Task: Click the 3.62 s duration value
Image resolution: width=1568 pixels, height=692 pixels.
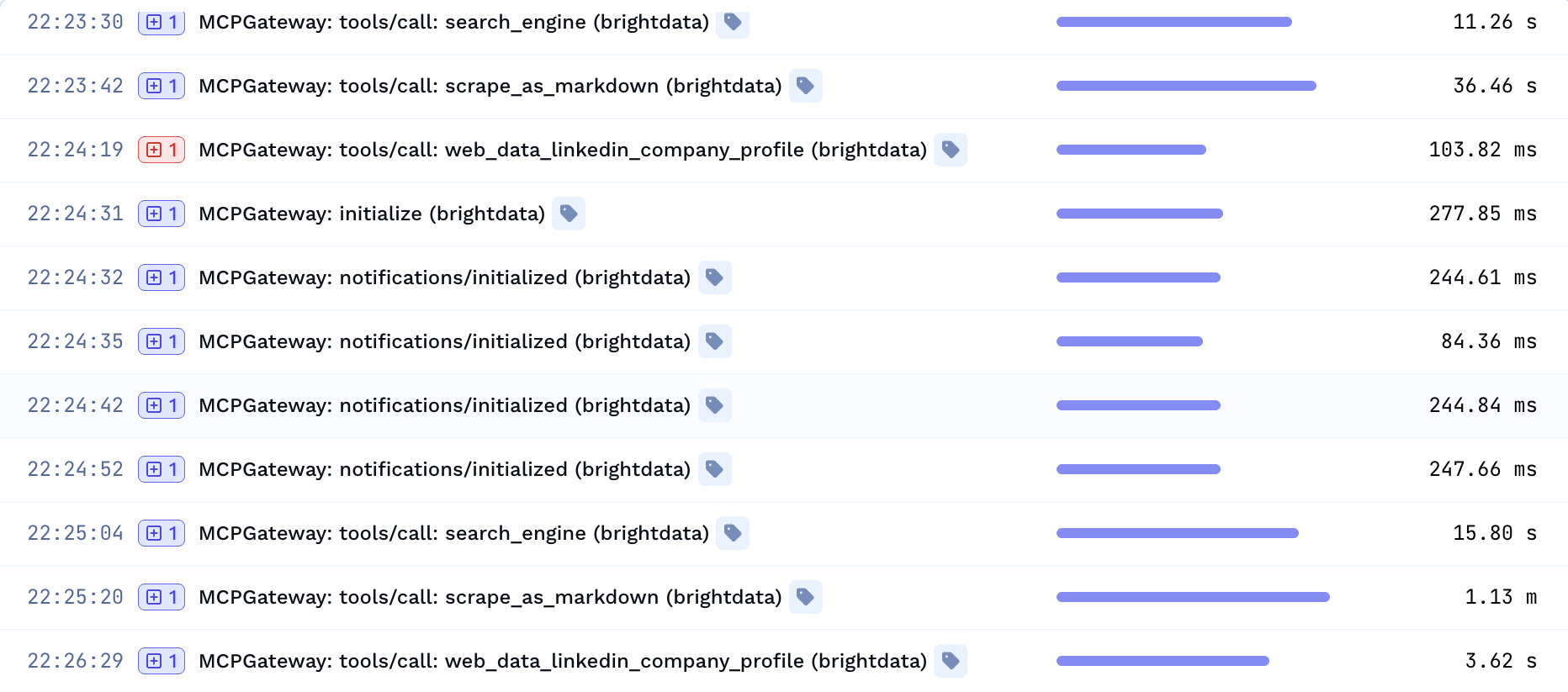Action: point(1501,661)
